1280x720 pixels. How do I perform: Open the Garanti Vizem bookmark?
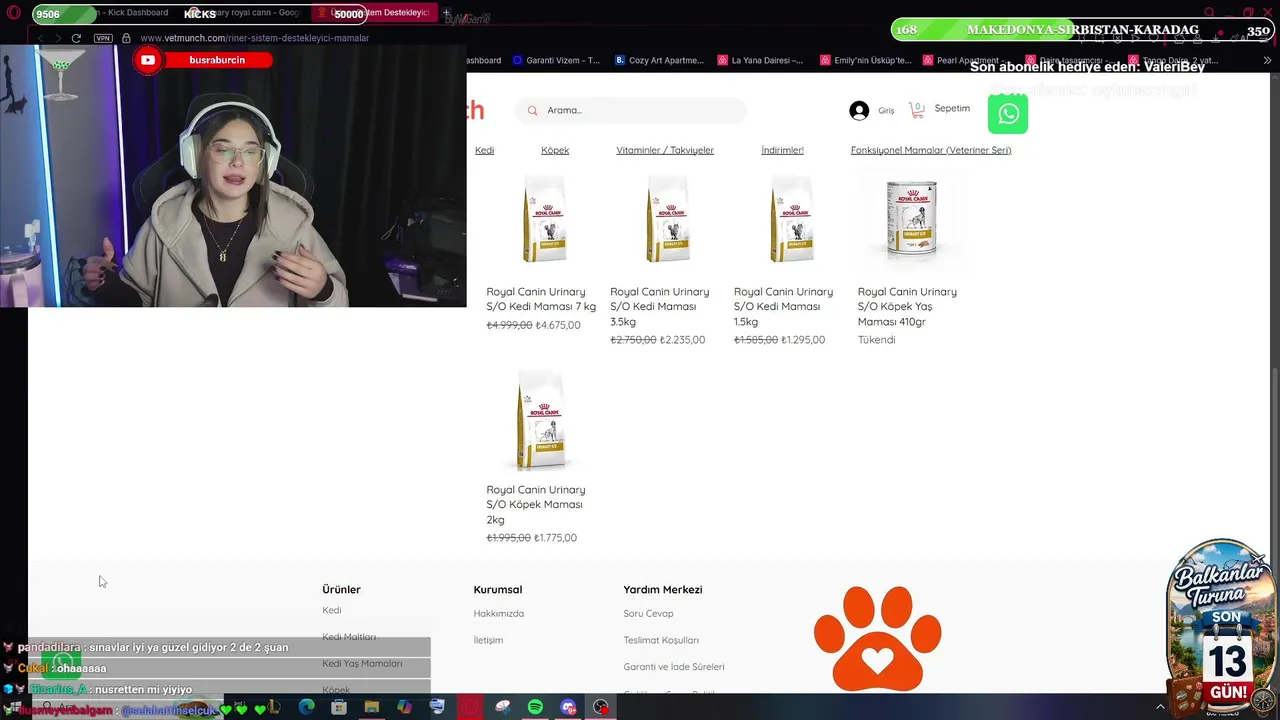coord(556,60)
